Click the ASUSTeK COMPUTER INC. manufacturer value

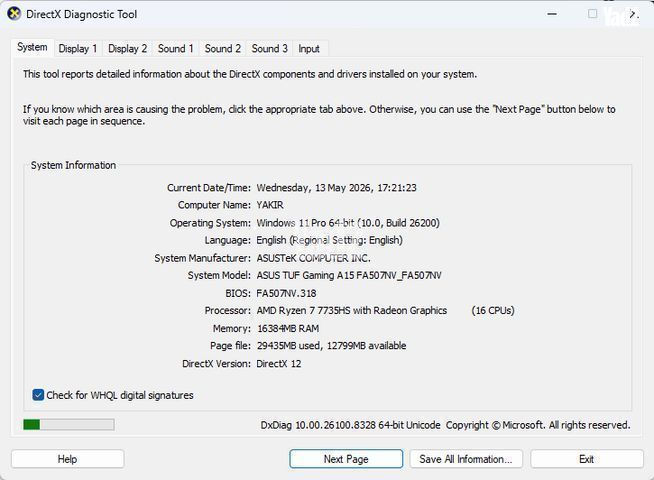pos(313,259)
